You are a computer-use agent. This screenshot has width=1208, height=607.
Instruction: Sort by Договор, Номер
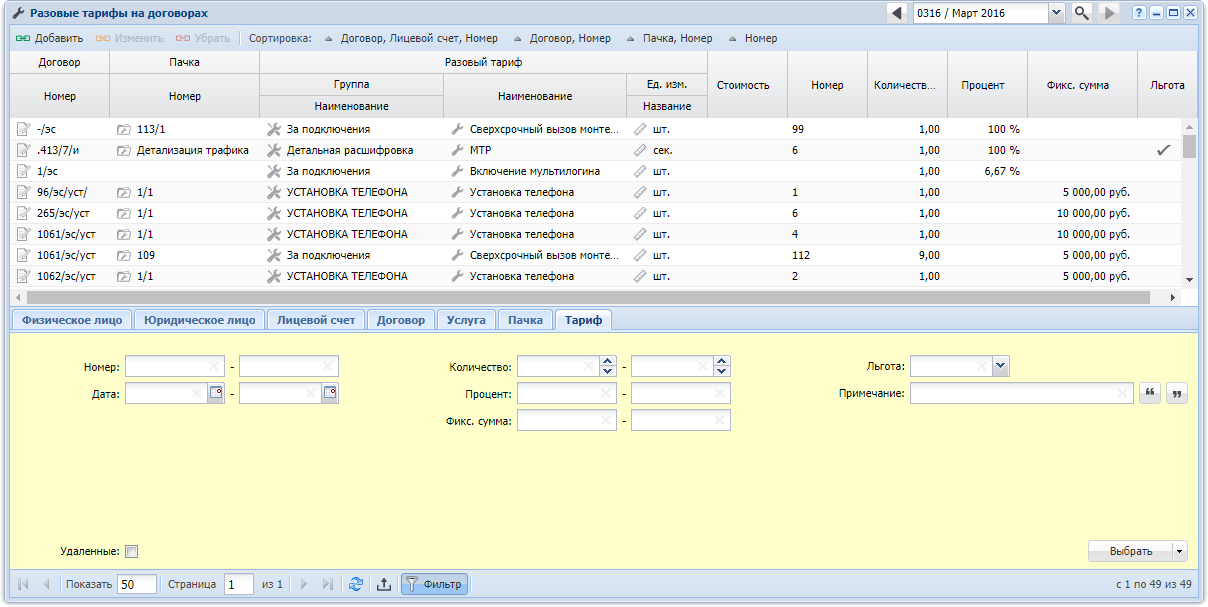point(561,38)
